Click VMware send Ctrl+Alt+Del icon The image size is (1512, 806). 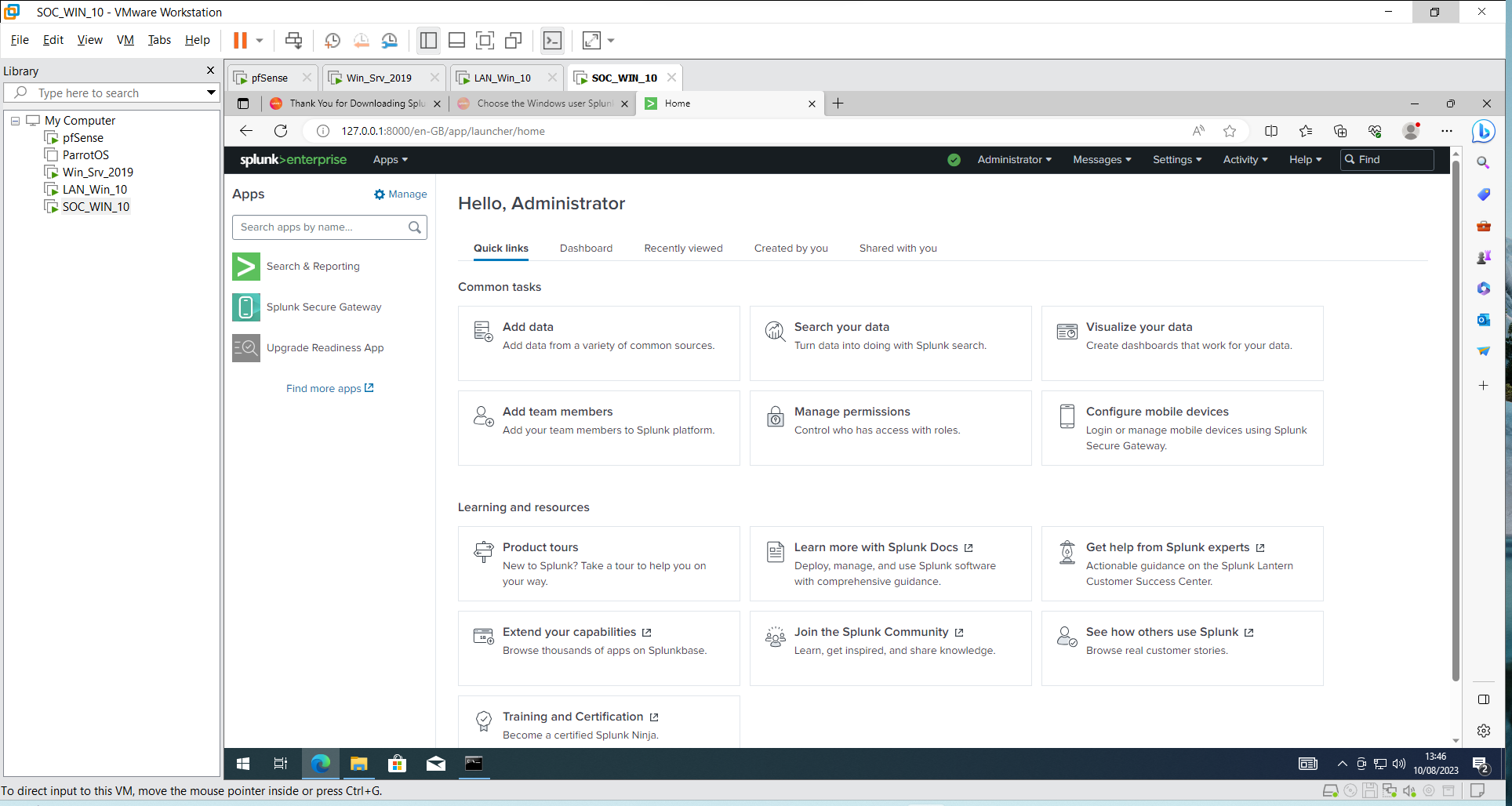[293, 41]
